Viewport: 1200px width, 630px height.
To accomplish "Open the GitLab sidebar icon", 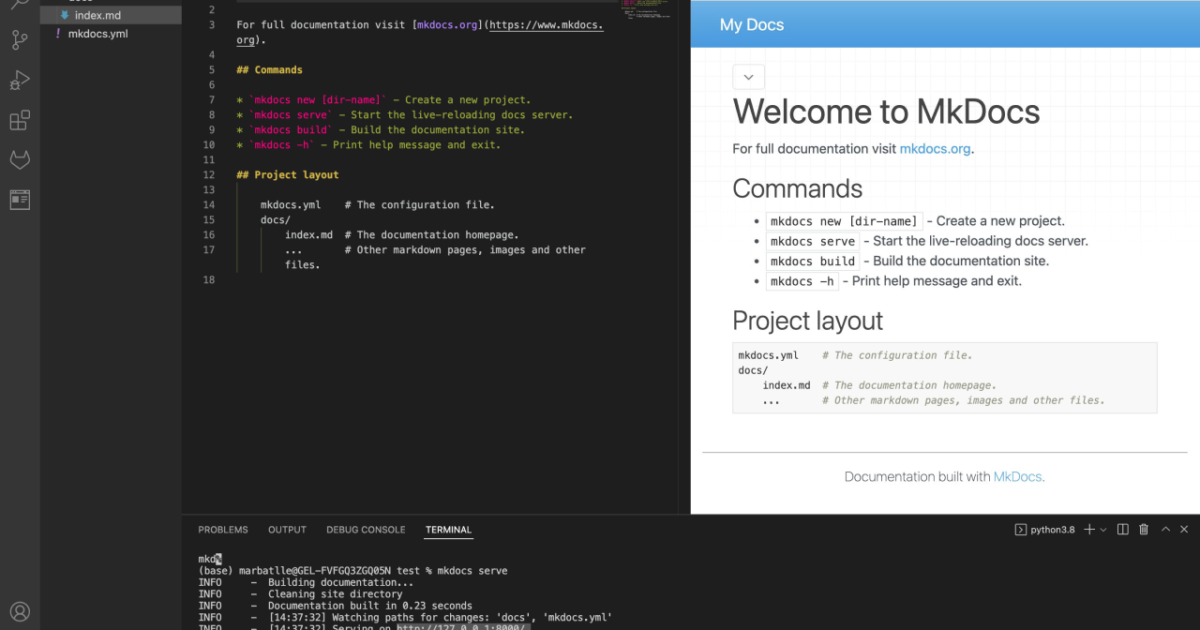I will tap(20, 160).
